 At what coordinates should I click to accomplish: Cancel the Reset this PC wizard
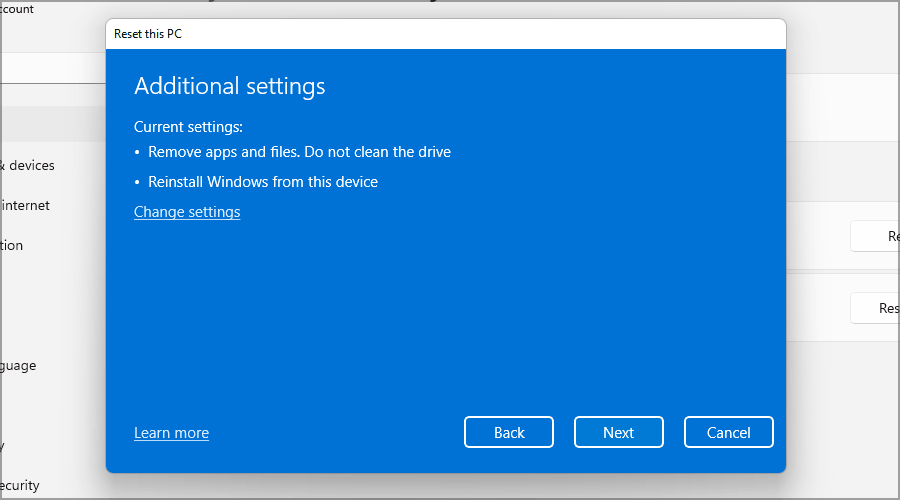point(728,432)
